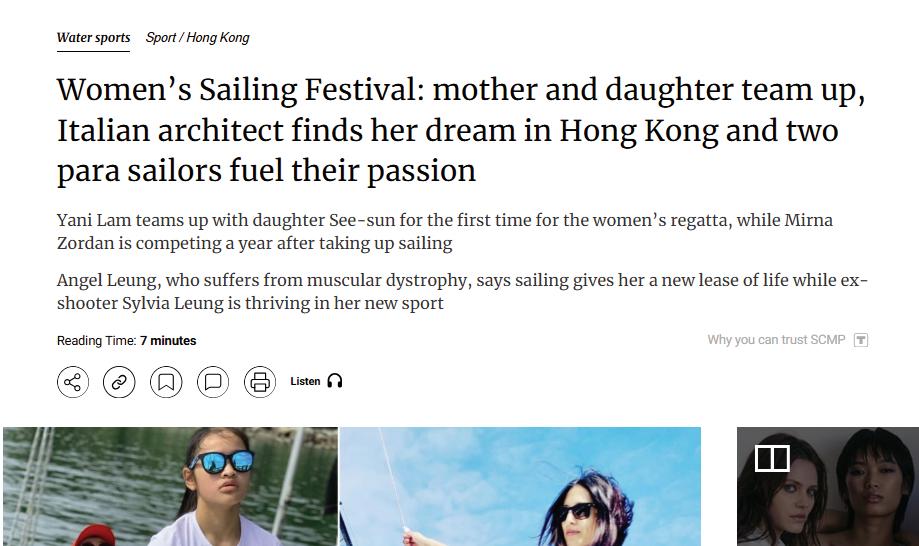Open photo of girl wearing mirrored sunglasses
Image resolution: width=919 pixels, height=546 pixels.
pos(171,486)
